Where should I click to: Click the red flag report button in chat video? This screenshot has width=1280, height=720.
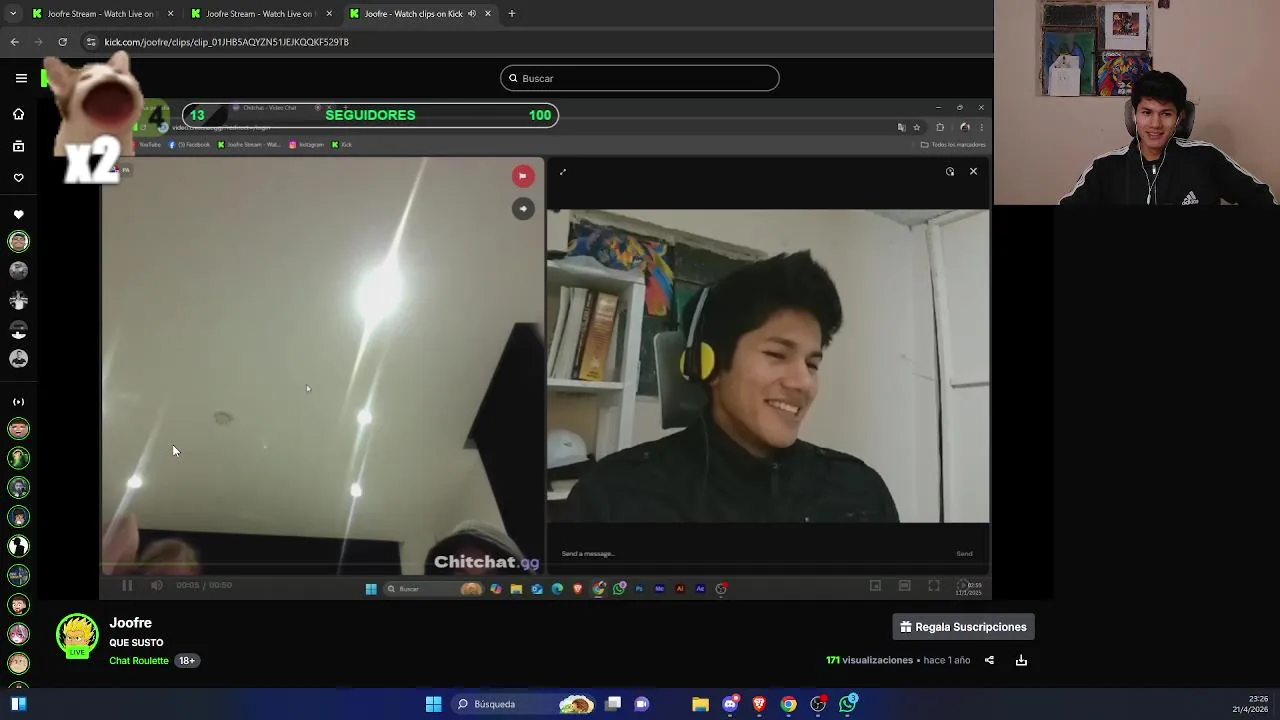[x=522, y=176]
